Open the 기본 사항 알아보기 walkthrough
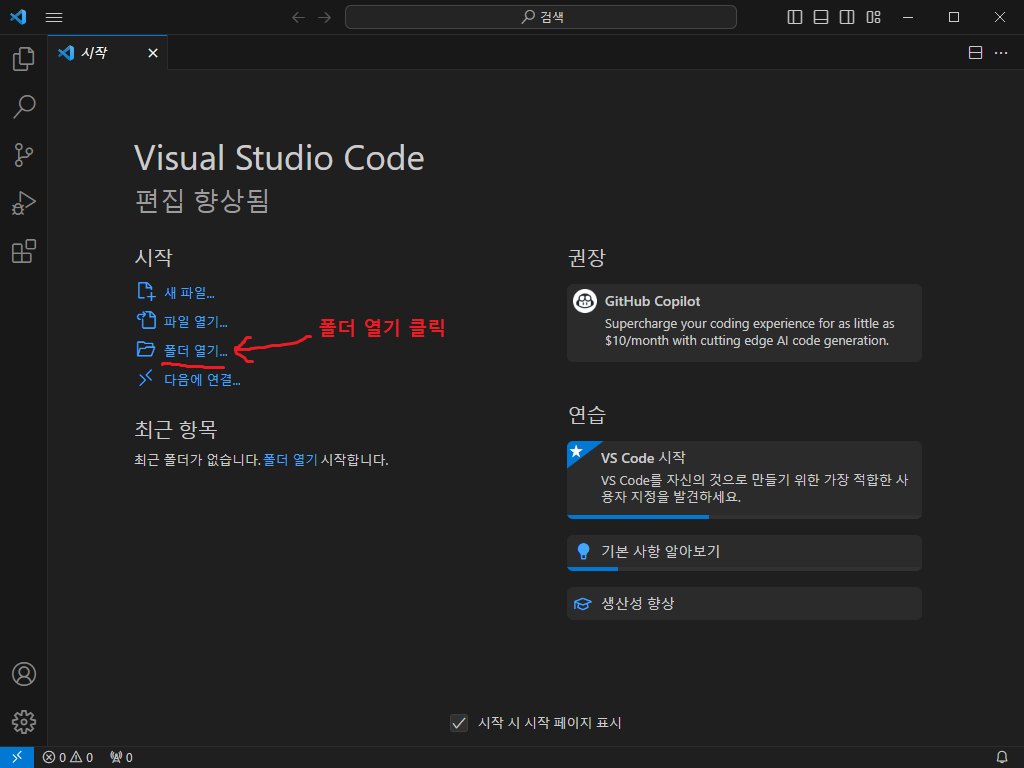Screen dimensions: 1024x768 (744, 552)
